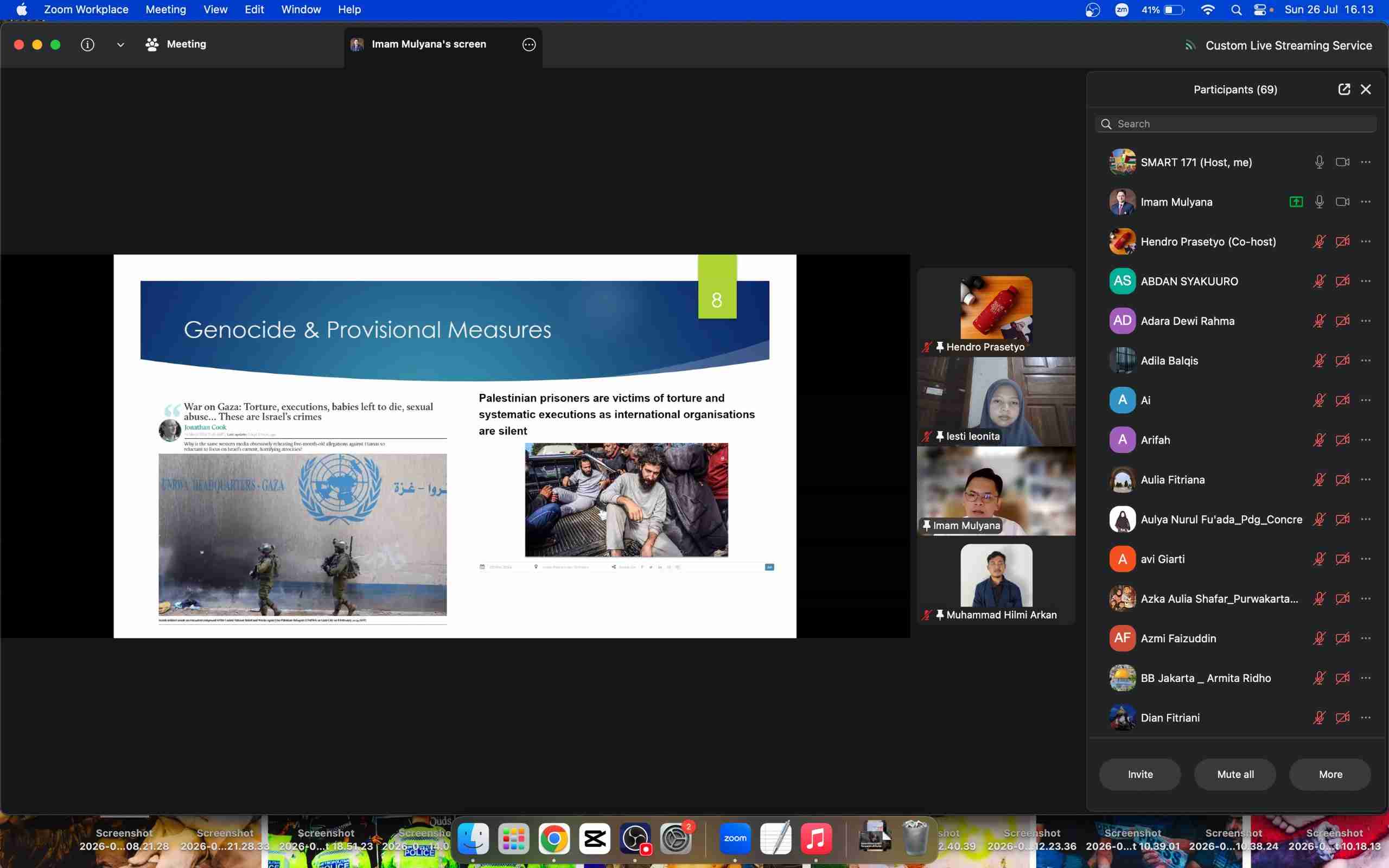Click the Mute all button
Image resolution: width=1389 pixels, height=868 pixels.
(x=1235, y=774)
